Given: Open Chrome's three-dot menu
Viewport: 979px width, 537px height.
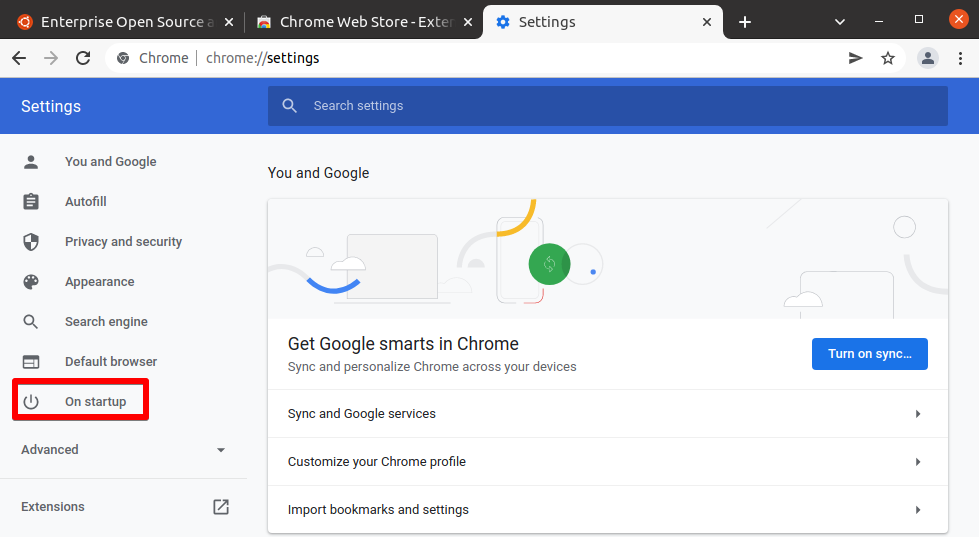Looking at the screenshot, I should coord(960,58).
